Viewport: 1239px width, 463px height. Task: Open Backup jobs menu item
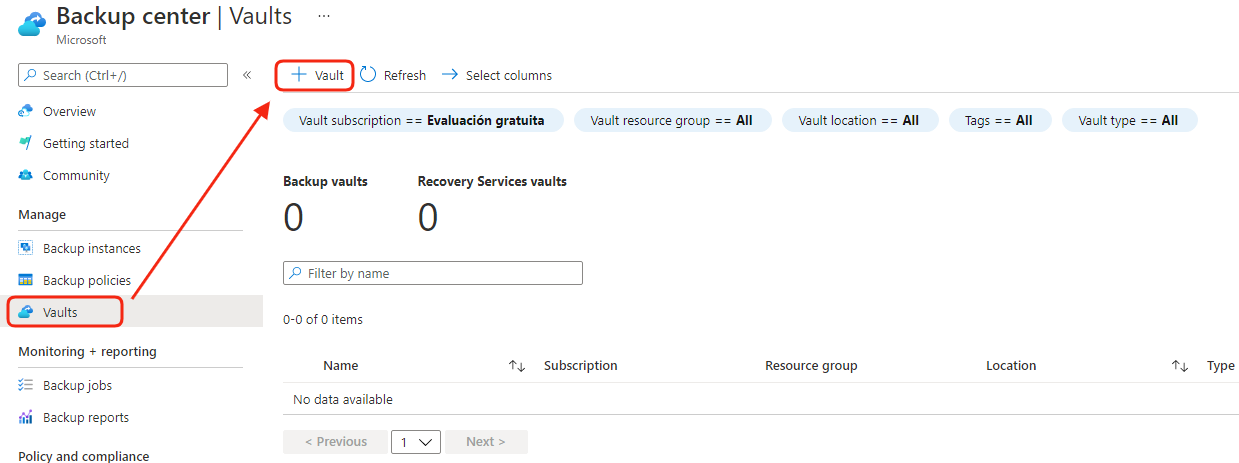(77, 385)
